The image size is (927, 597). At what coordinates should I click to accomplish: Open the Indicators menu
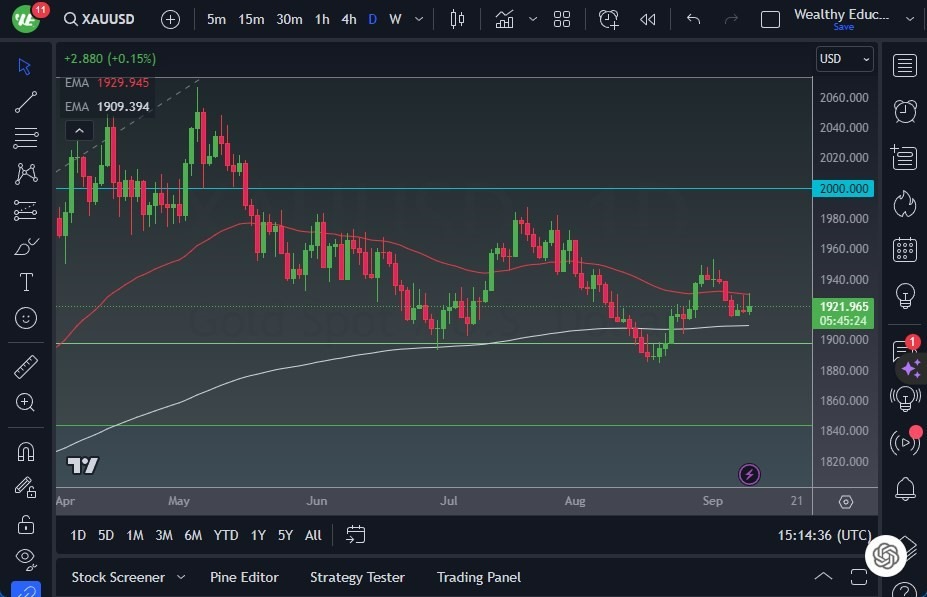point(503,18)
